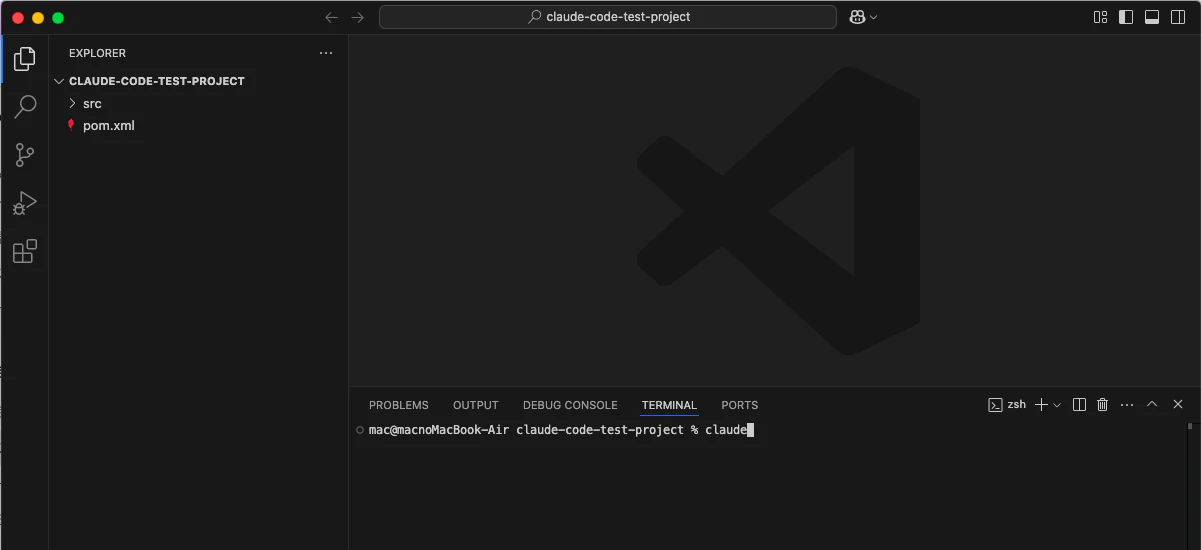
Task: Click the EXPLORER header title
Action: pos(98,53)
